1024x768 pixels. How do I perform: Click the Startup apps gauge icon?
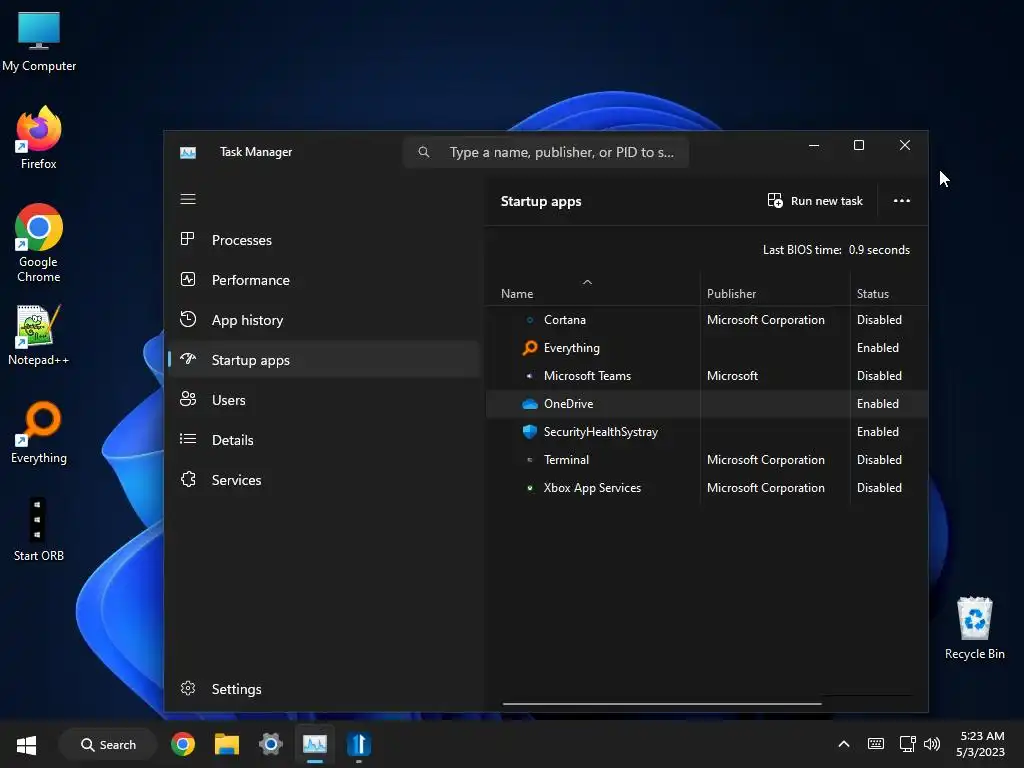pos(188,359)
